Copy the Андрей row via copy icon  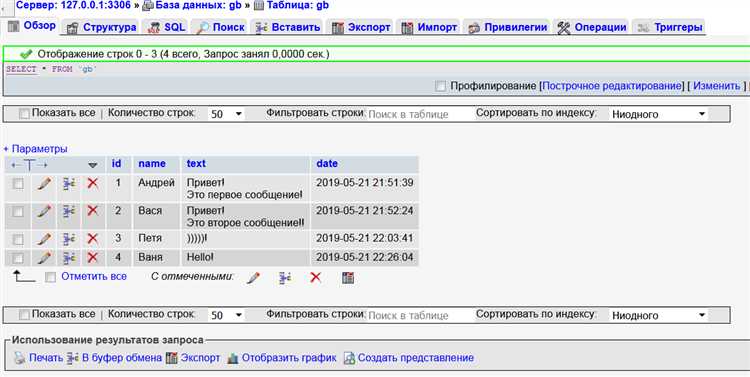[x=69, y=184]
